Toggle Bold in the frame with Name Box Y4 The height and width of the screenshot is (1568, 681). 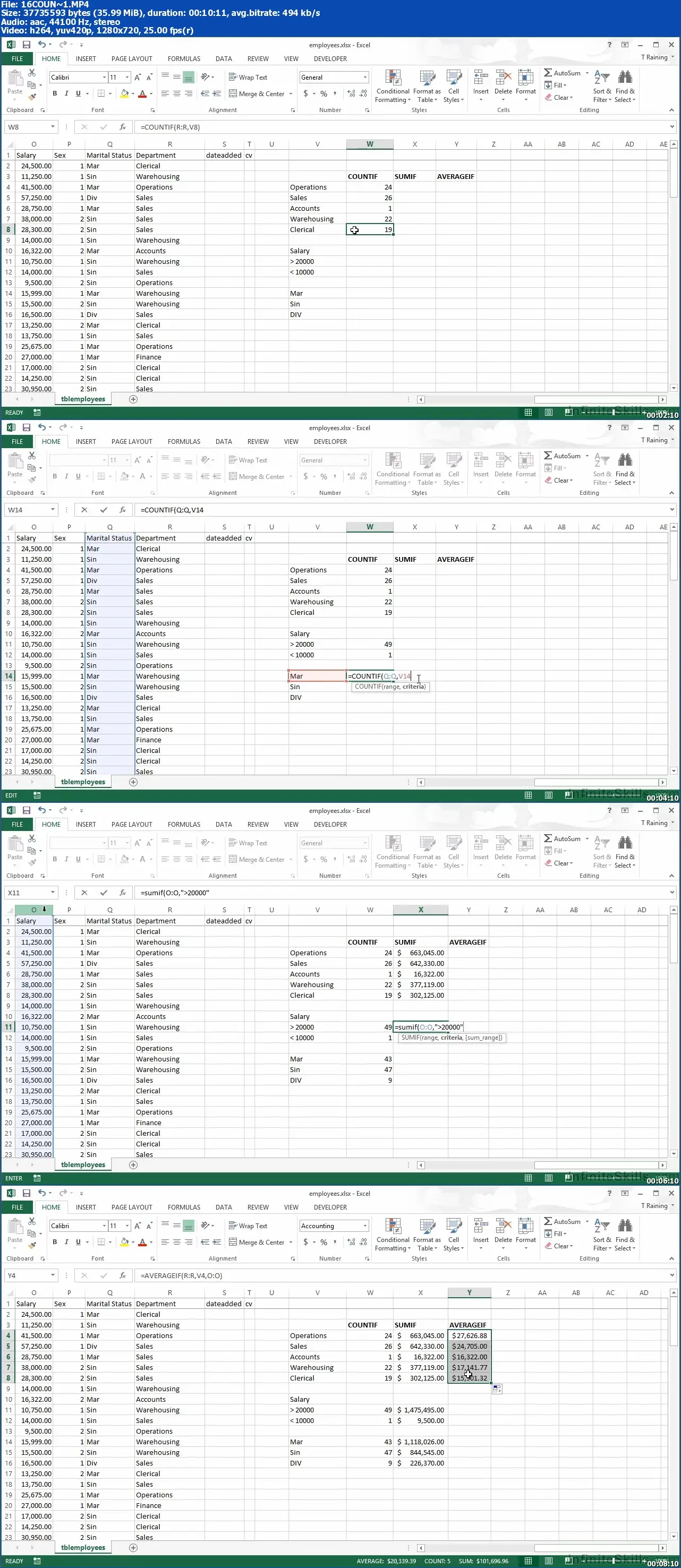55,1243
